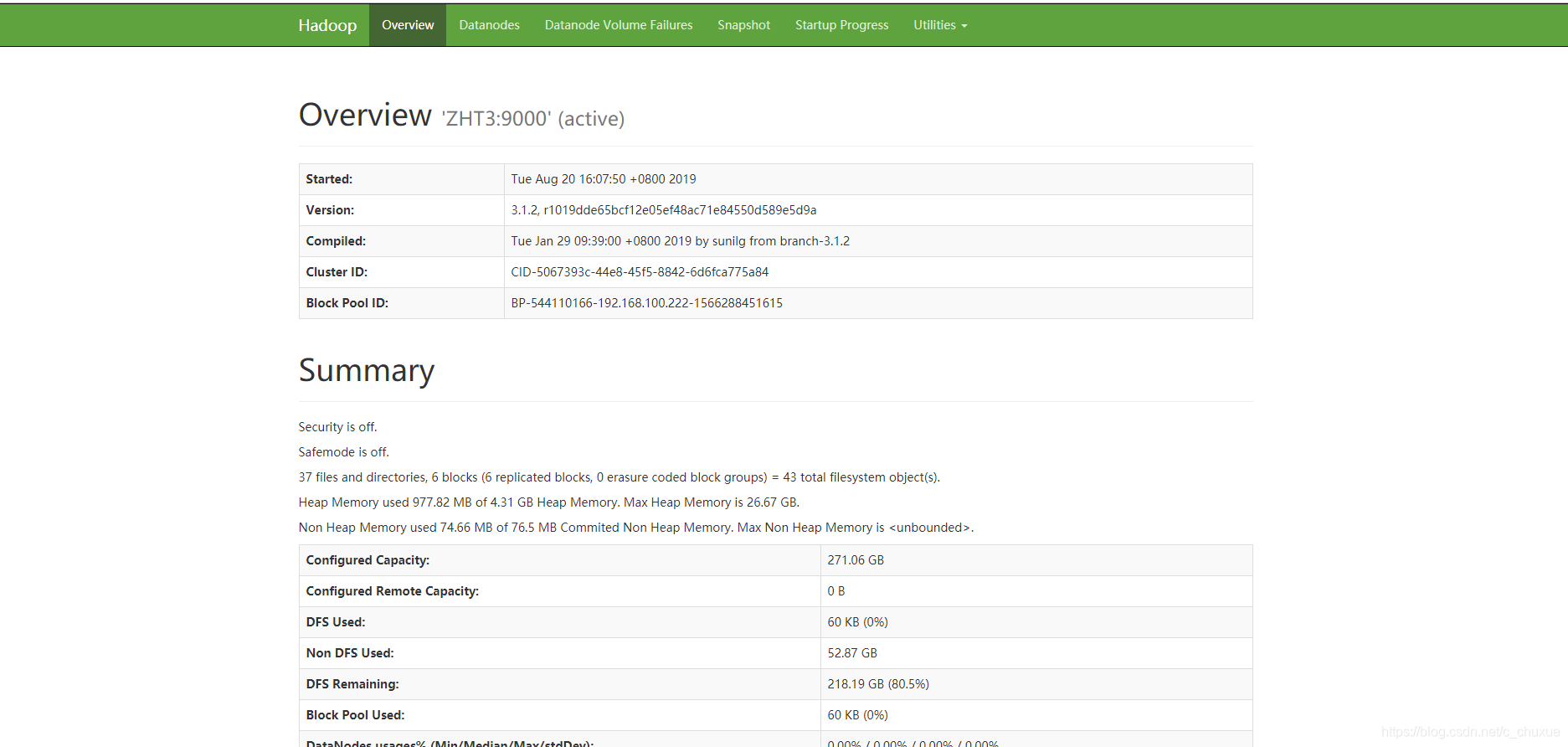Click the Started: label cell

(402, 179)
